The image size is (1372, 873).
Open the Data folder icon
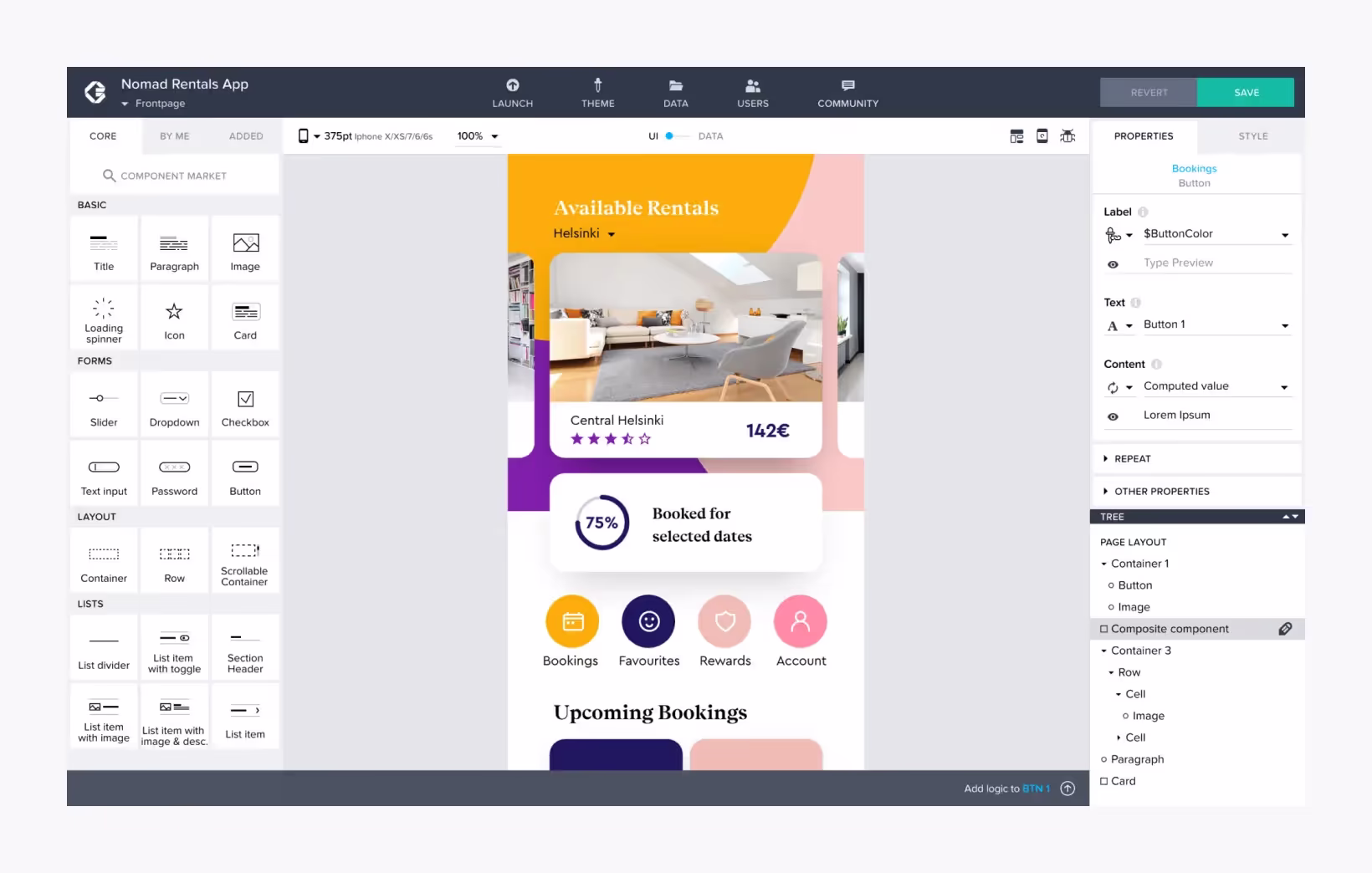675,85
